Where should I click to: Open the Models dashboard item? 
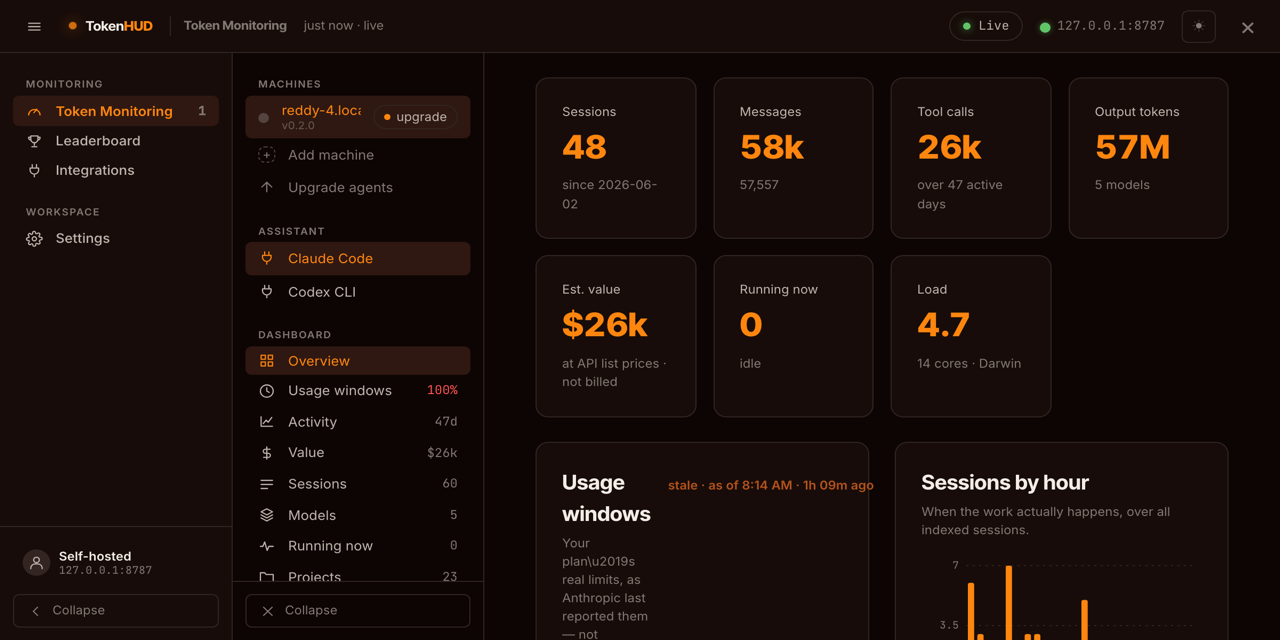(357, 515)
